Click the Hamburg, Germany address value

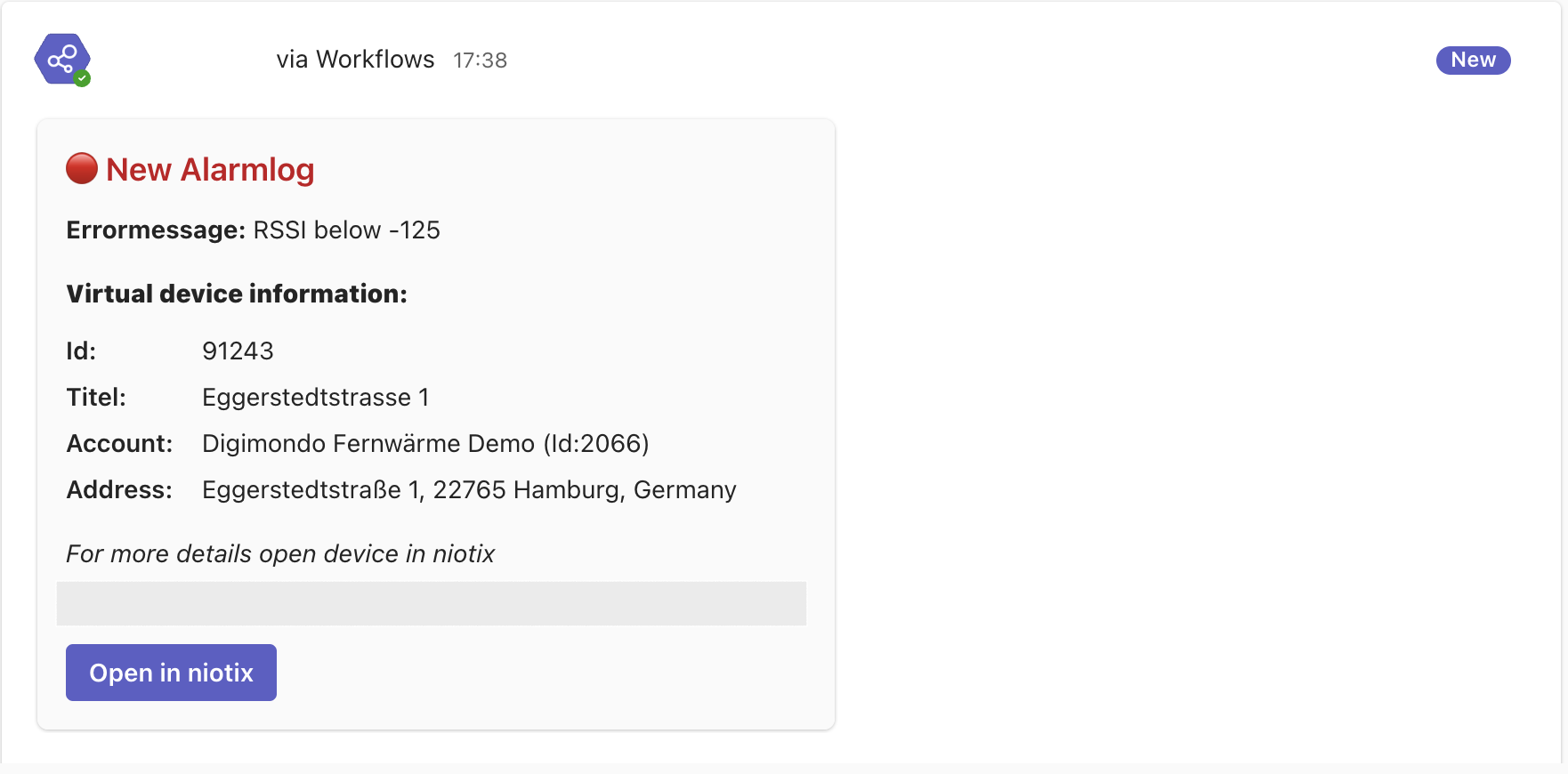tap(469, 489)
